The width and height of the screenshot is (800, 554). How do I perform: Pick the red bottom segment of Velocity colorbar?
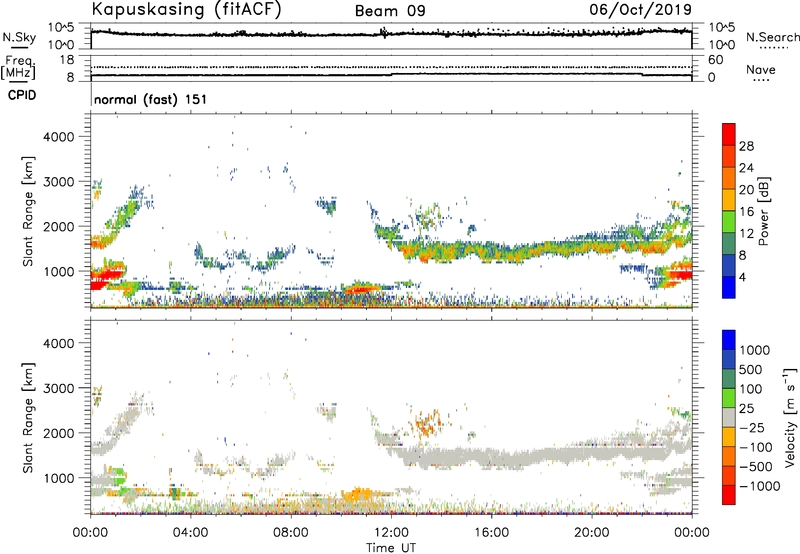pos(729,495)
